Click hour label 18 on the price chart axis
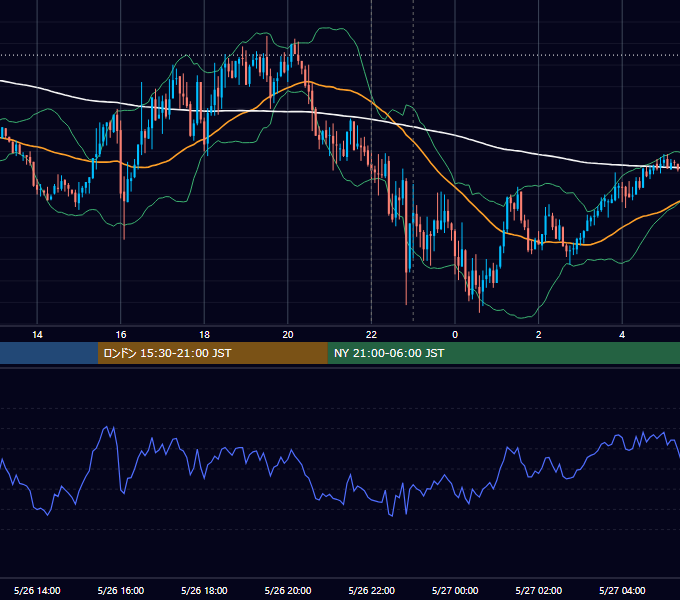This screenshot has height=600, width=680. [204, 335]
